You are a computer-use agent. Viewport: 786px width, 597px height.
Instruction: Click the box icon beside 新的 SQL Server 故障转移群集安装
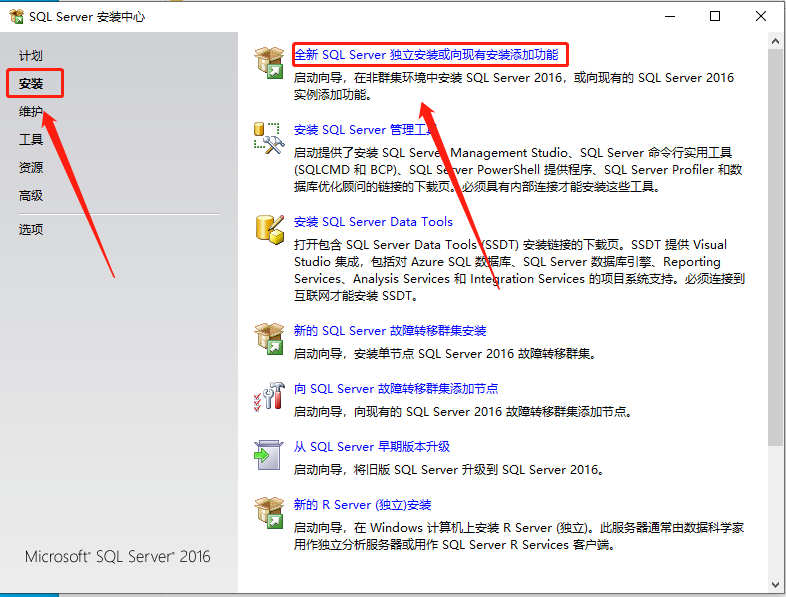269,339
